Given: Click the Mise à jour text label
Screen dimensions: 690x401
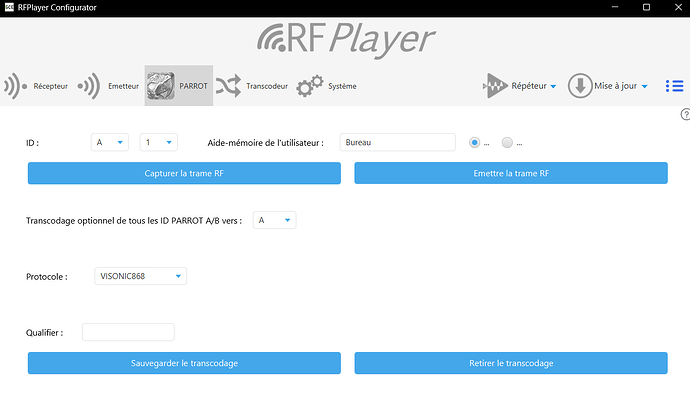Looking at the screenshot, I should click(615, 86).
